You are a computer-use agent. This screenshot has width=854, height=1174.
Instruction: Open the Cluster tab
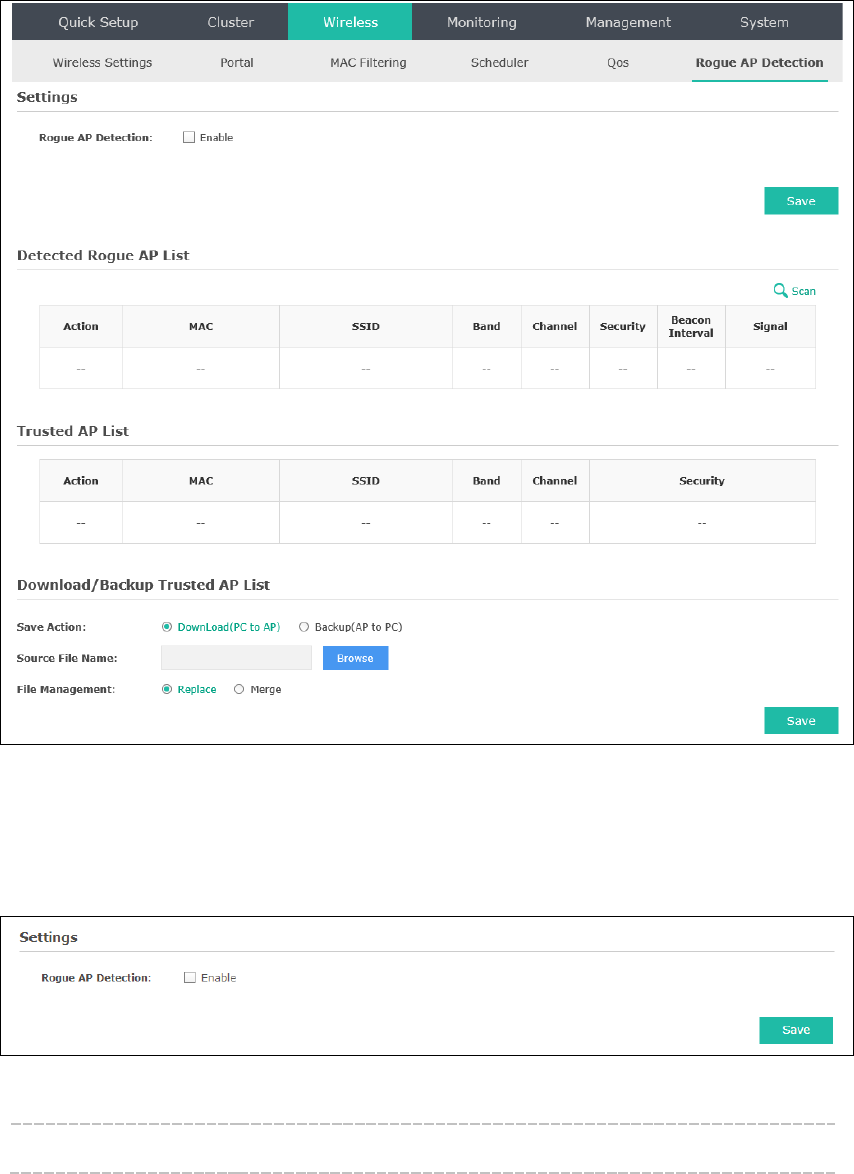point(231,22)
